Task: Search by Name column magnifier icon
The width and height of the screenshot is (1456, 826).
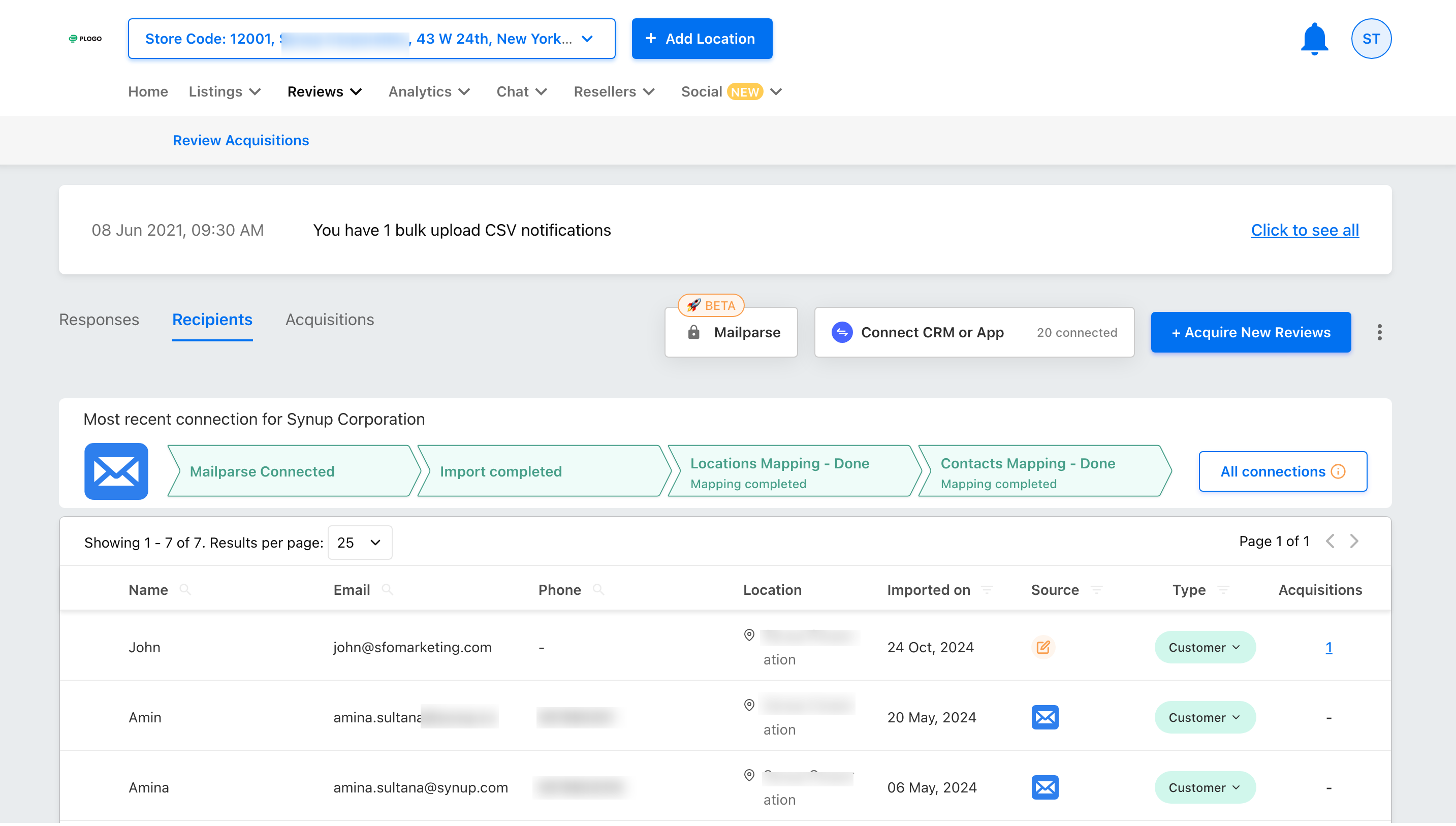Action: point(184,589)
